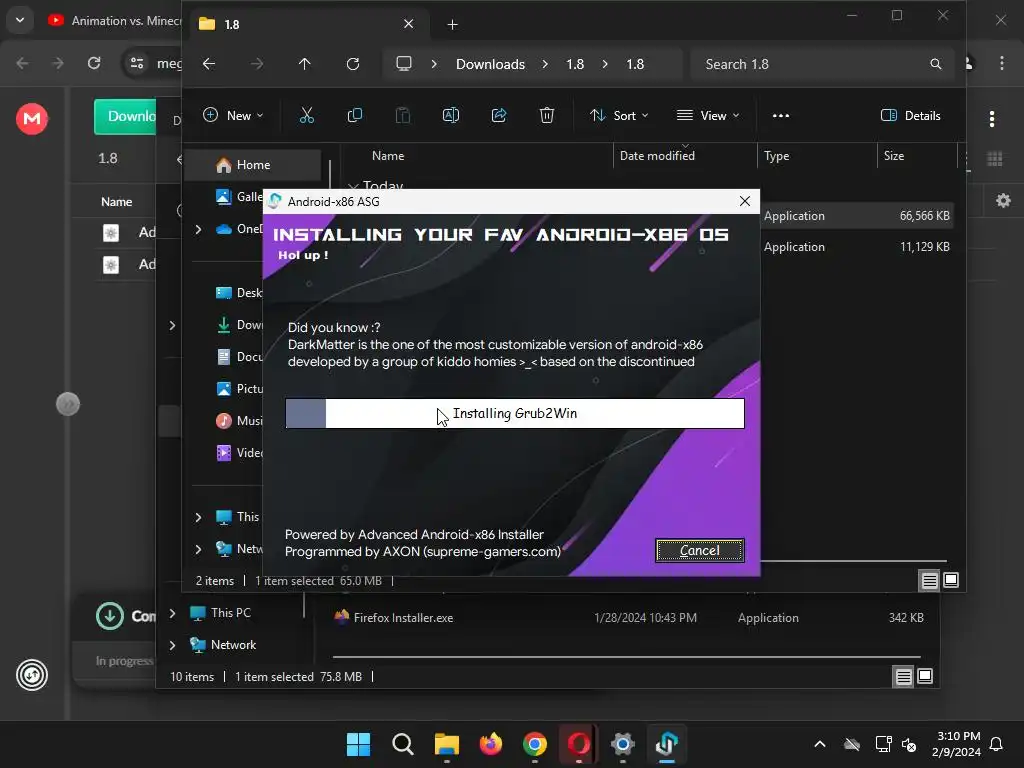Toggle the Details pane button
This screenshot has width=1024, height=768.
pos(911,116)
